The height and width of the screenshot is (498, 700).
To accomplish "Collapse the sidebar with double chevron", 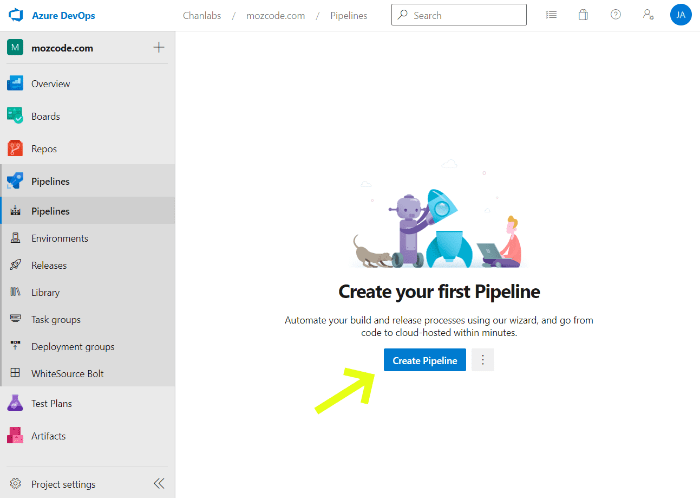I will tap(158, 484).
